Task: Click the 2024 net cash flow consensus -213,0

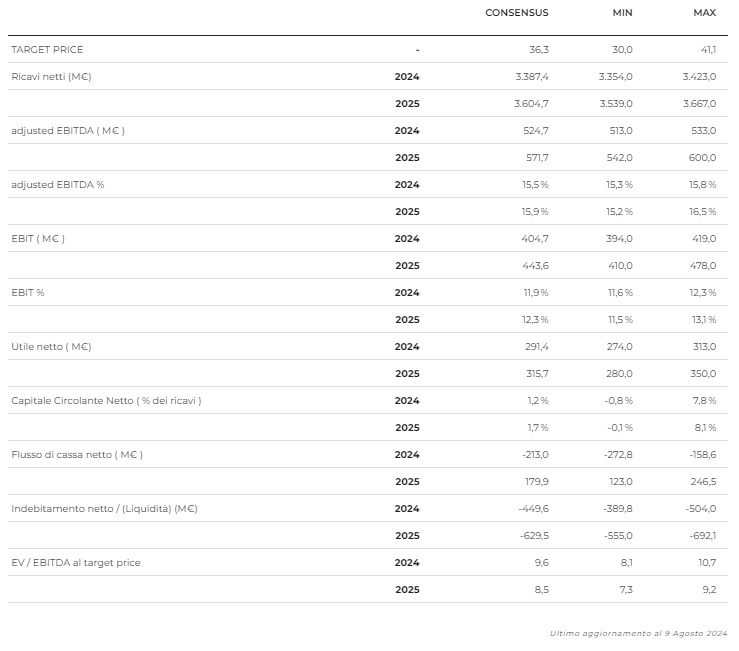Action: [x=533, y=454]
